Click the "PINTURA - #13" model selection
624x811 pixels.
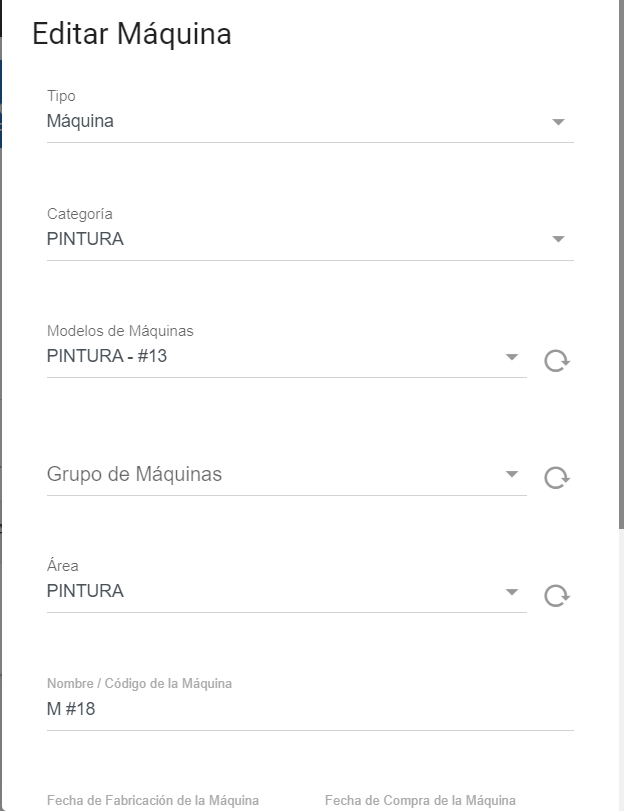point(107,355)
